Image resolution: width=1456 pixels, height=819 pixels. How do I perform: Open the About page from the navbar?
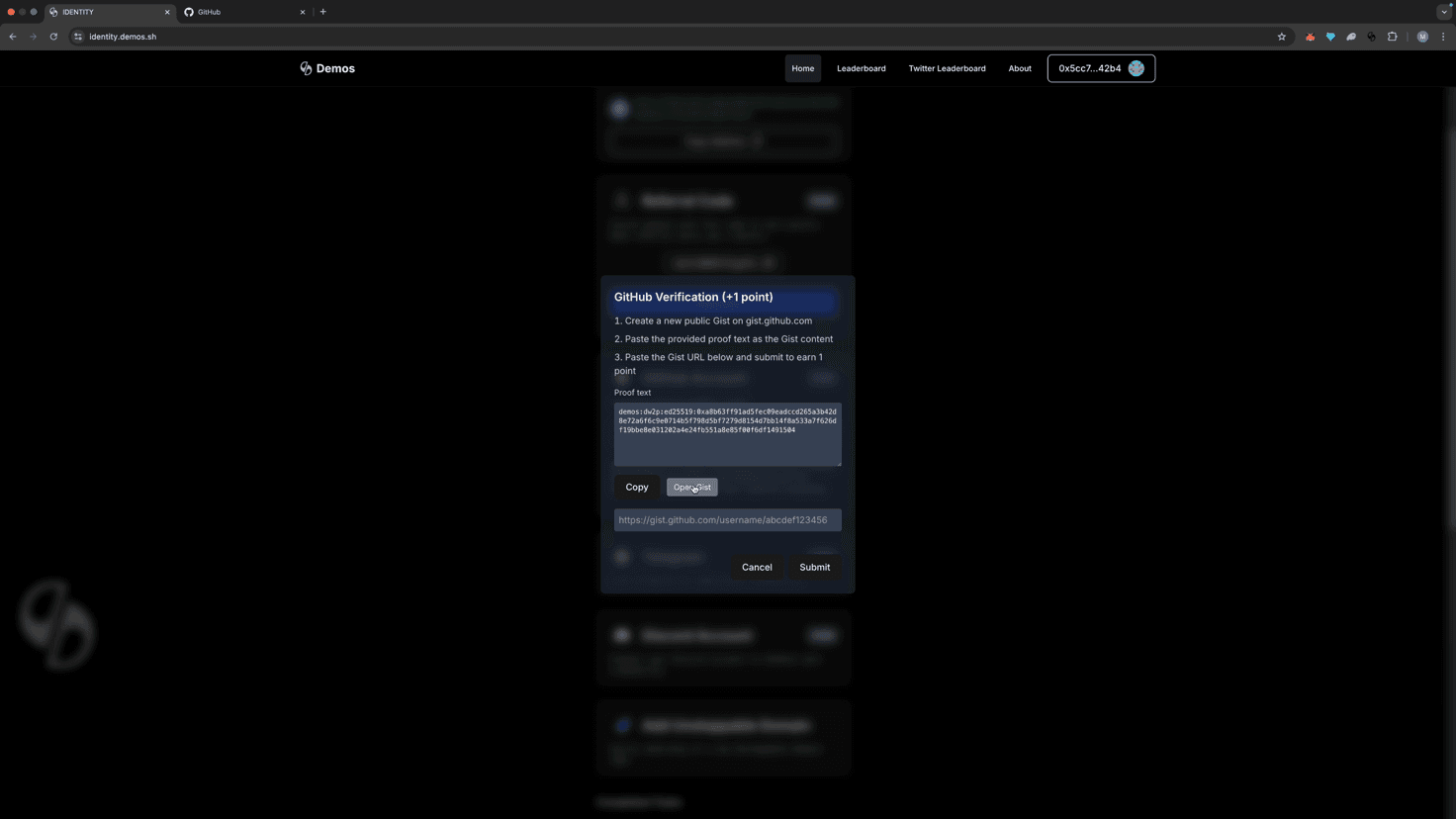[1020, 68]
